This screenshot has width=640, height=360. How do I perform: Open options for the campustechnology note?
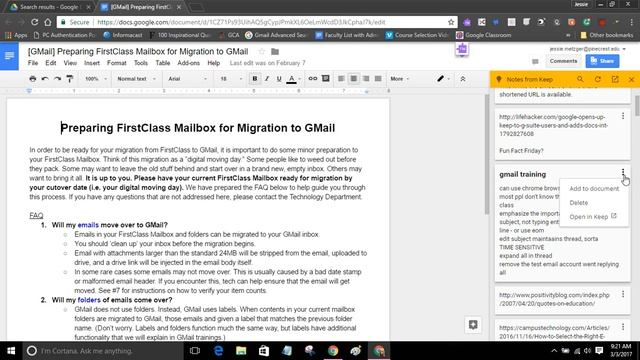coord(623,327)
